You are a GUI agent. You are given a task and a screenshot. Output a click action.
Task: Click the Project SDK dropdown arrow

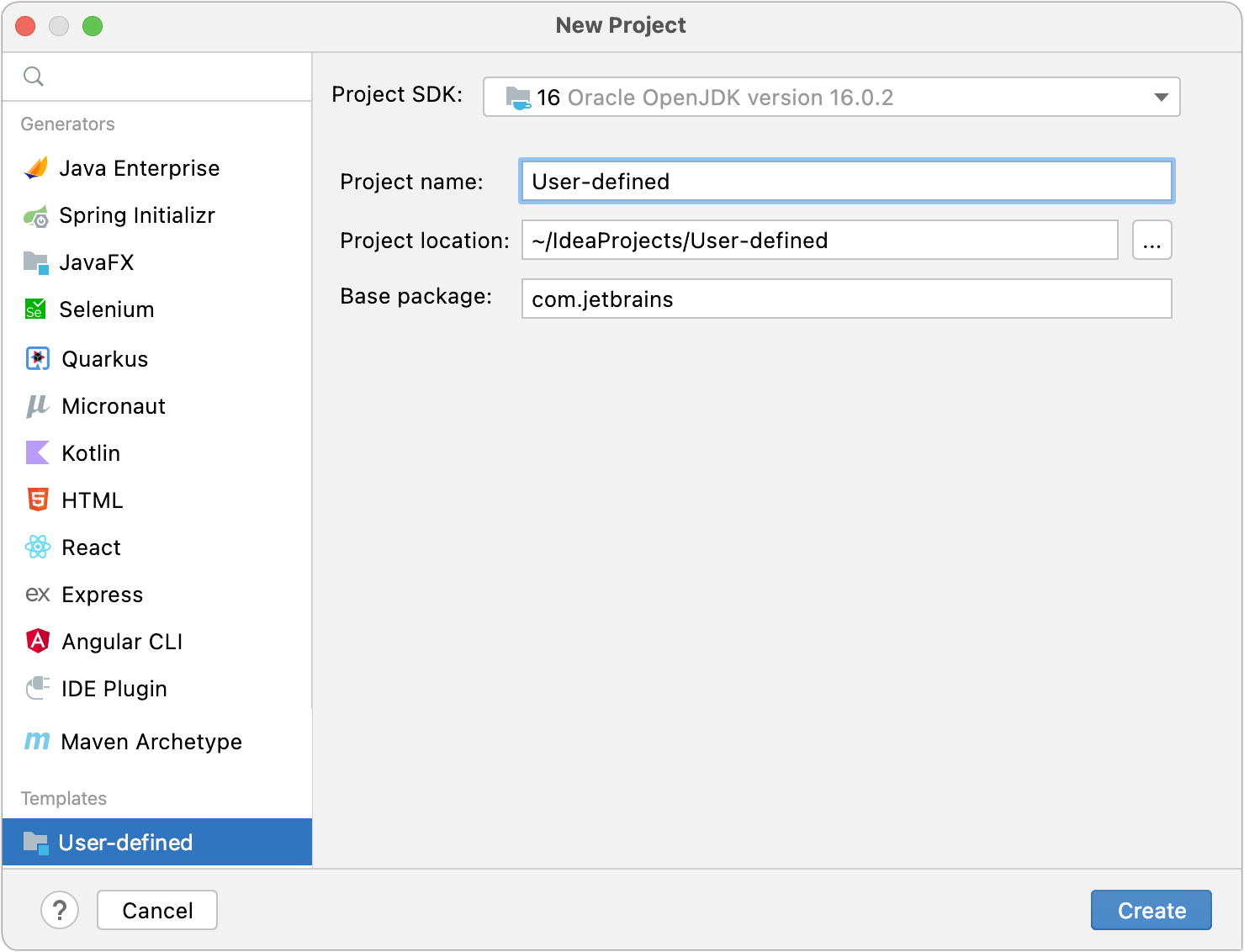(x=1161, y=98)
